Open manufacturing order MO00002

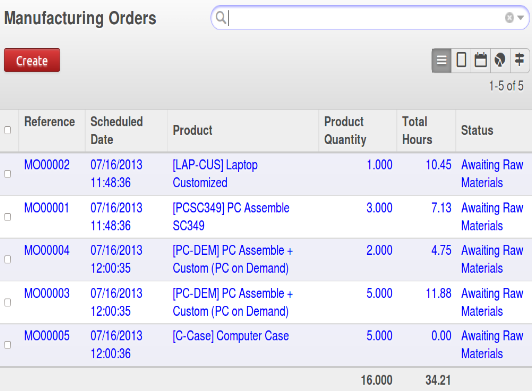point(47,165)
